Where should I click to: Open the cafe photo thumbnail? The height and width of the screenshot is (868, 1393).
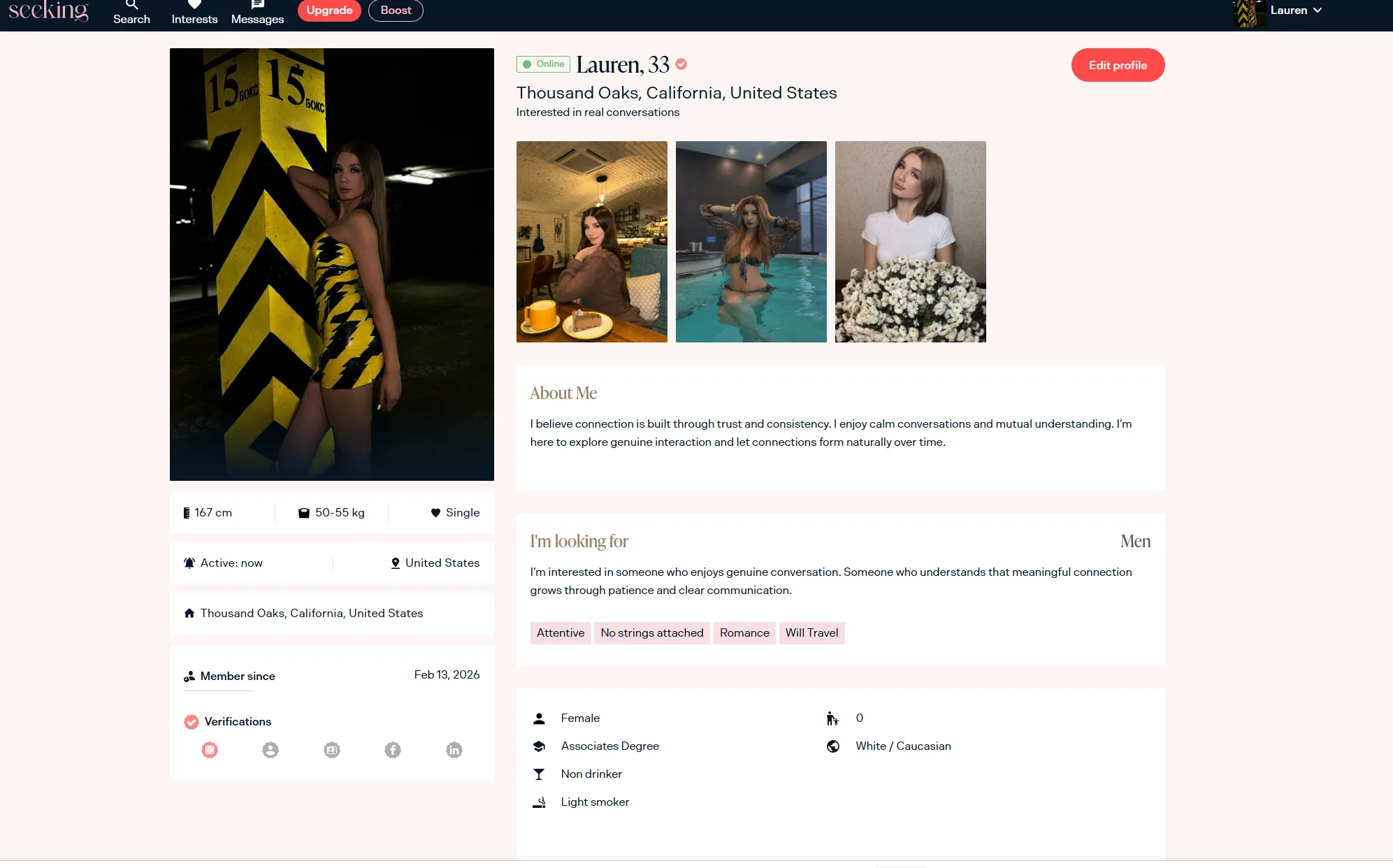point(591,242)
